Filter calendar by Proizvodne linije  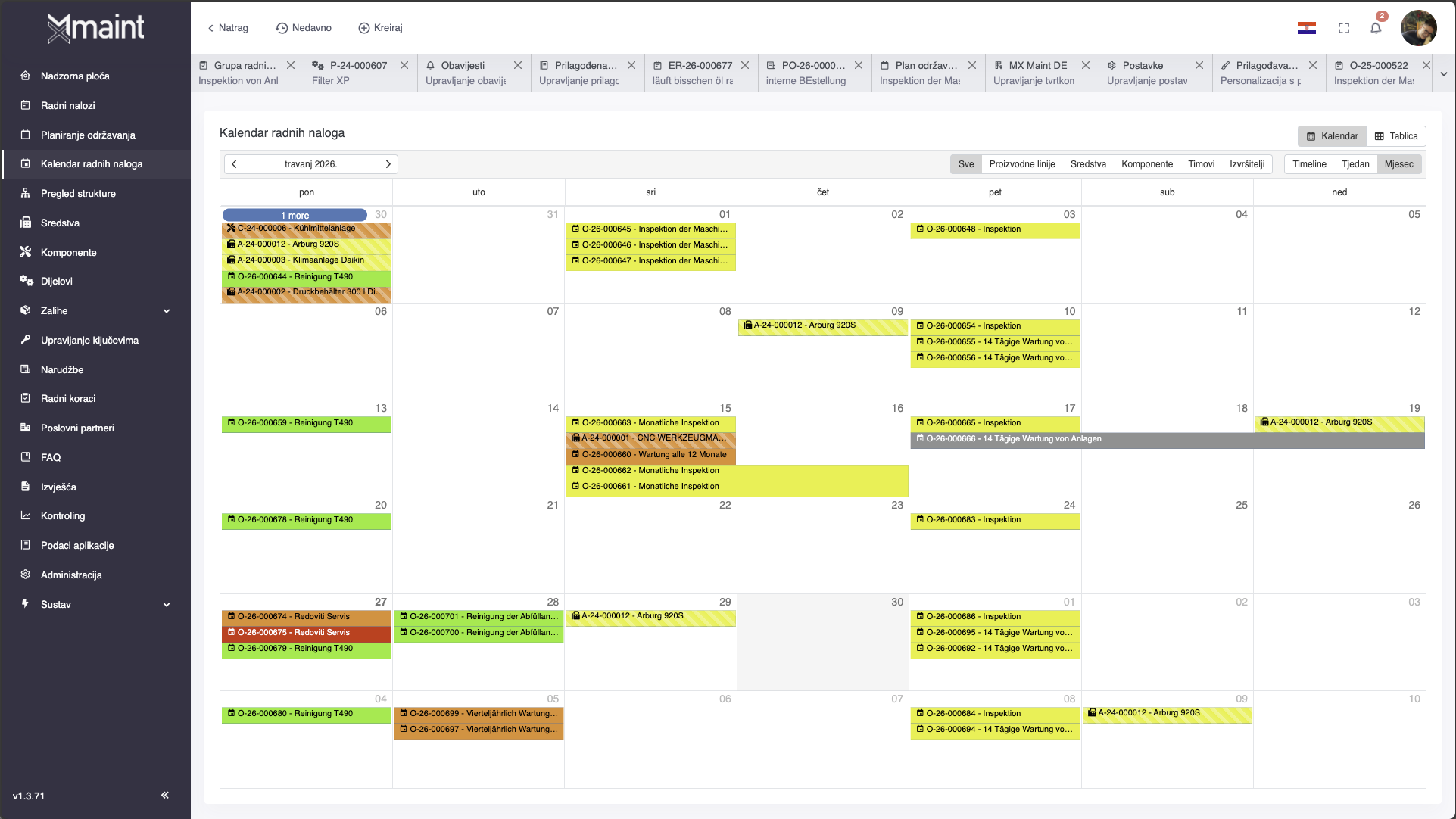pyautogui.click(x=1021, y=164)
